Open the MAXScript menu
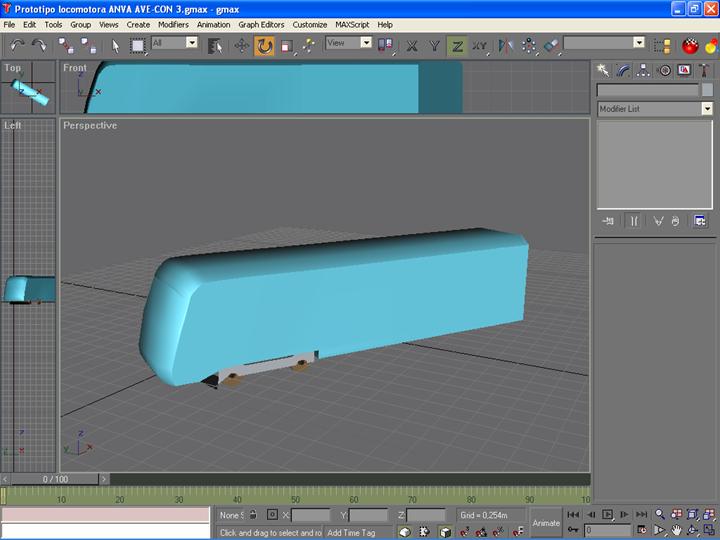720x540 pixels. [353, 24]
